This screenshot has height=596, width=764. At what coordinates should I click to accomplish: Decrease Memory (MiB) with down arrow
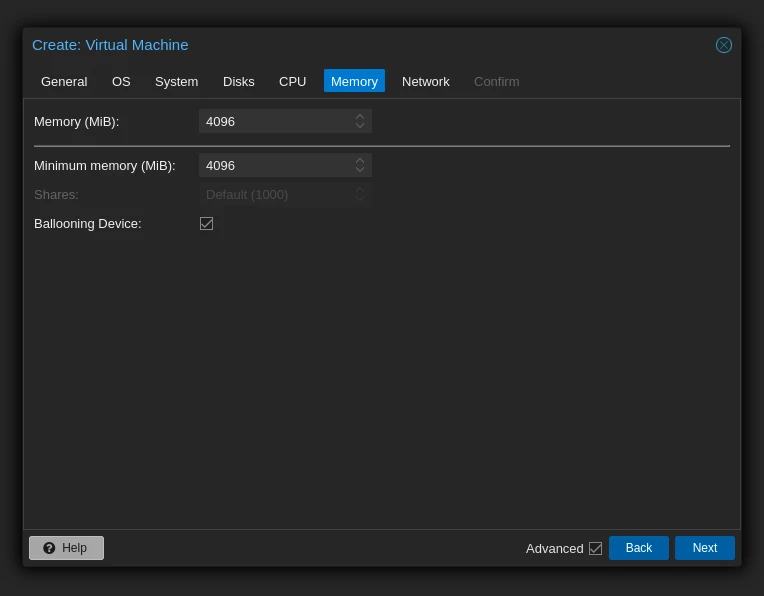tap(360, 126)
